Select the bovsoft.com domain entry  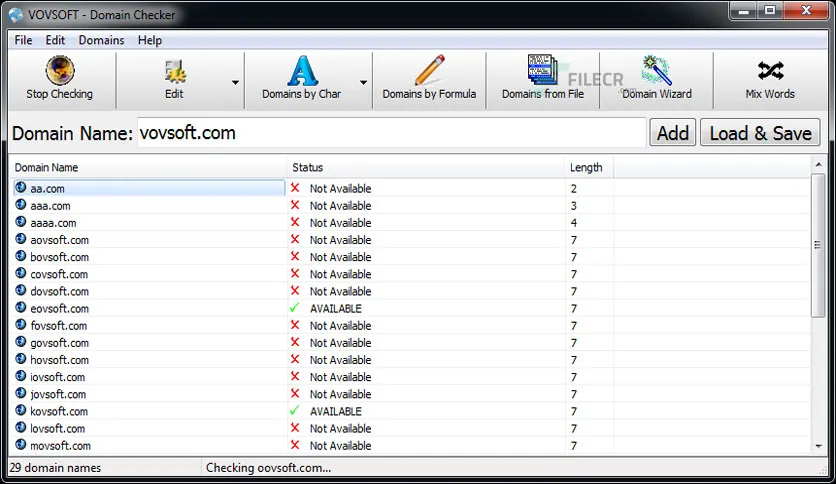tap(59, 257)
